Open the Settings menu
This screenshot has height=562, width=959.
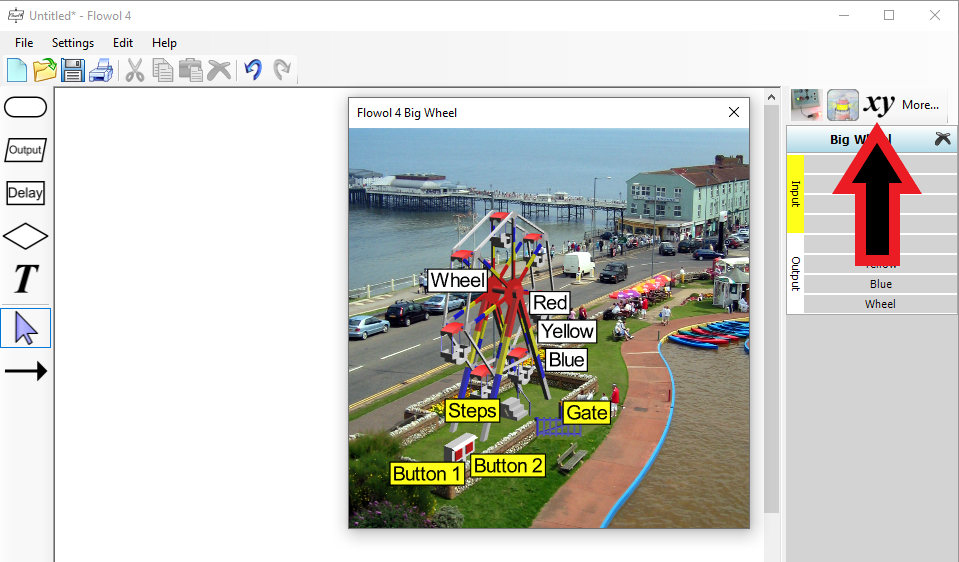coord(73,43)
